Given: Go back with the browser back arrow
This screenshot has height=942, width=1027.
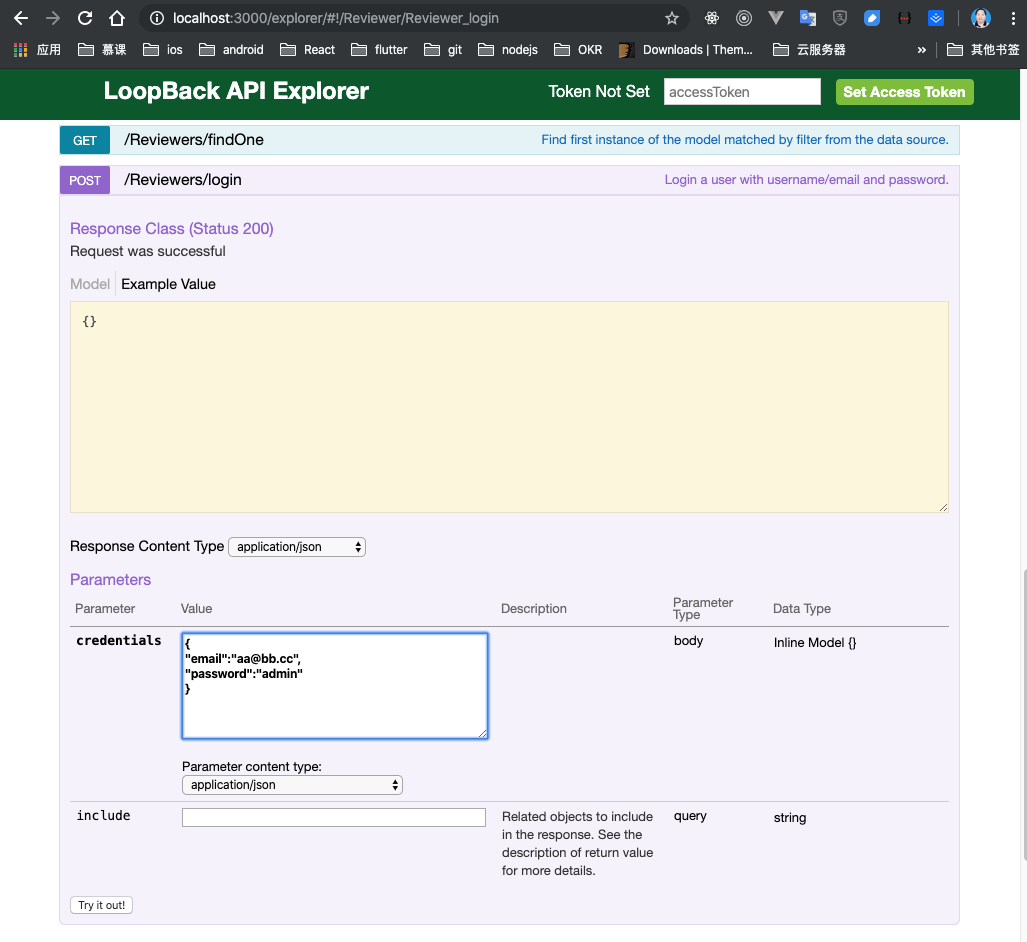Looking at the screenshot, I should point(21,18).
